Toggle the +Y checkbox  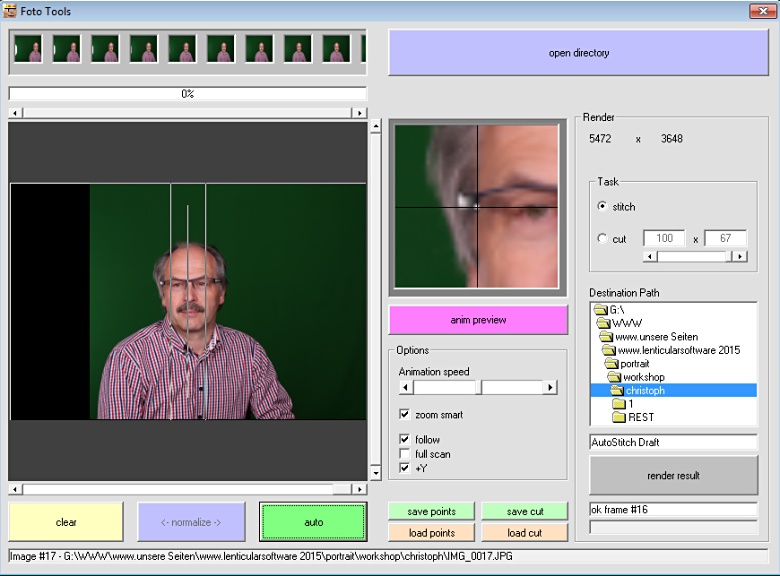pos(405,468)
